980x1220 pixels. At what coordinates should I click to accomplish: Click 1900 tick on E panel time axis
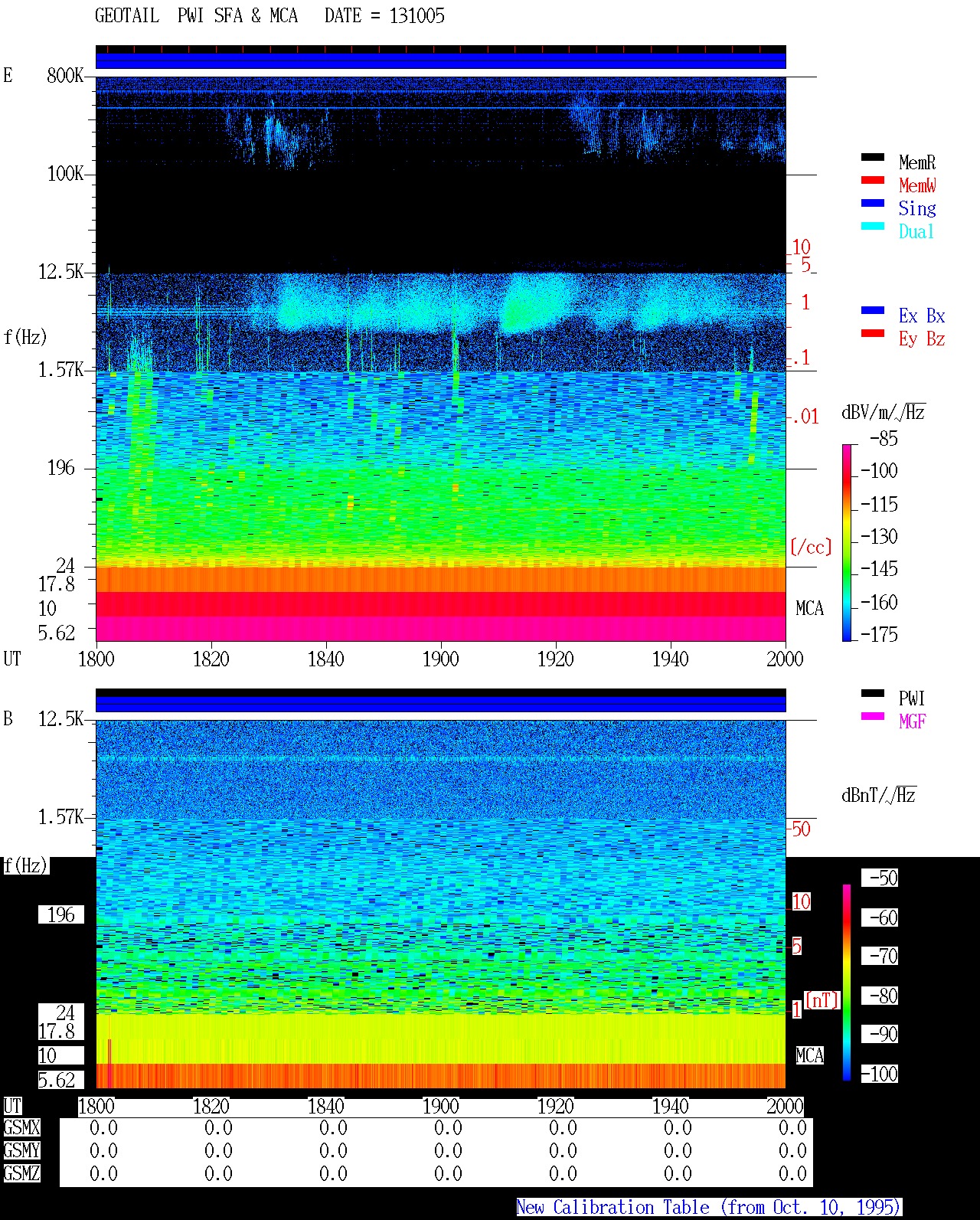click(x=440, y=659)
